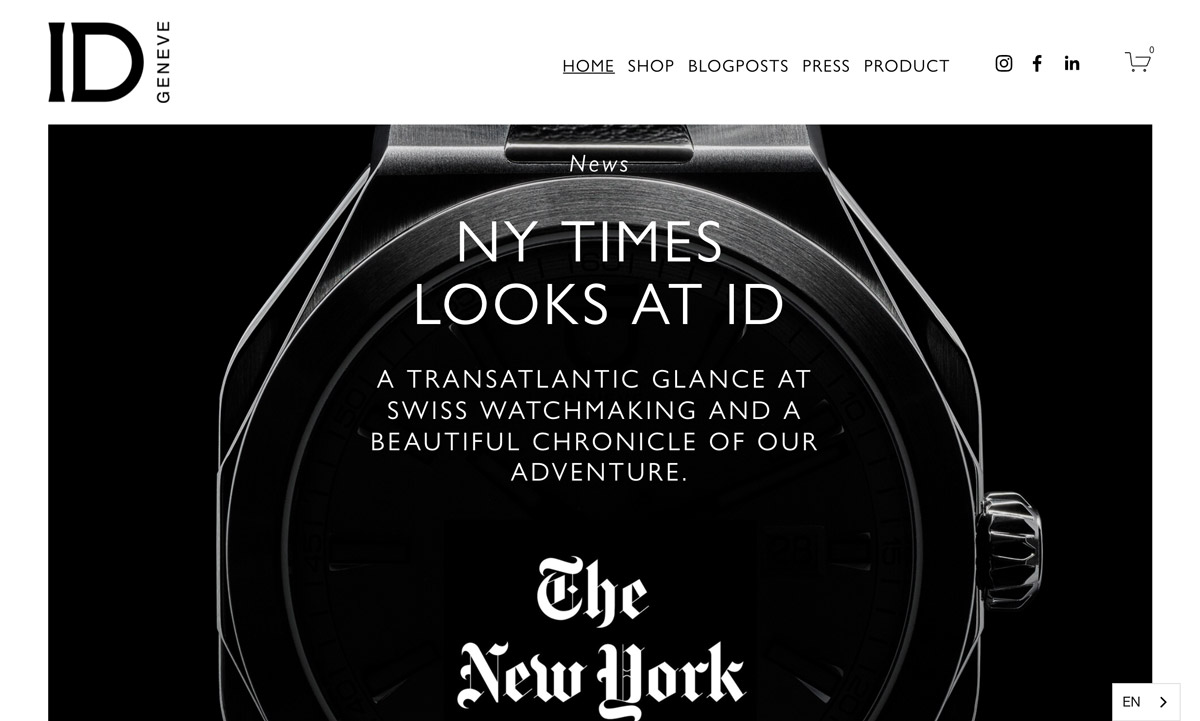Open the shopping cart icon
The image size is (1200, 721).
pos(1137,62)
